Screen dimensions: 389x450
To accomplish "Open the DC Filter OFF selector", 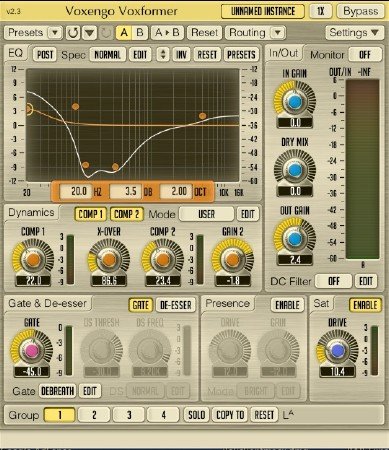I will pyautogui.click(x=334, y=281).
